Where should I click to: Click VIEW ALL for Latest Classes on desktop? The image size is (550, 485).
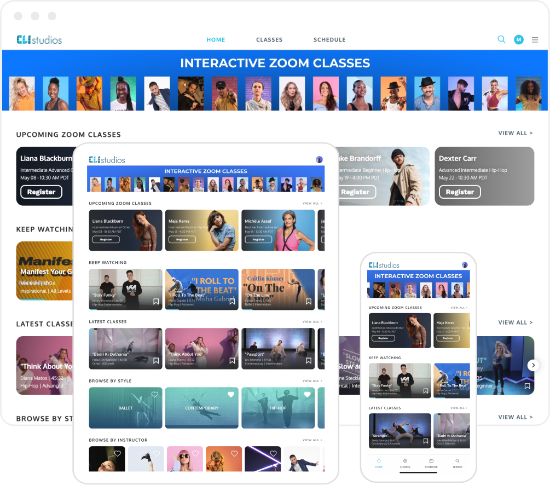515,322
